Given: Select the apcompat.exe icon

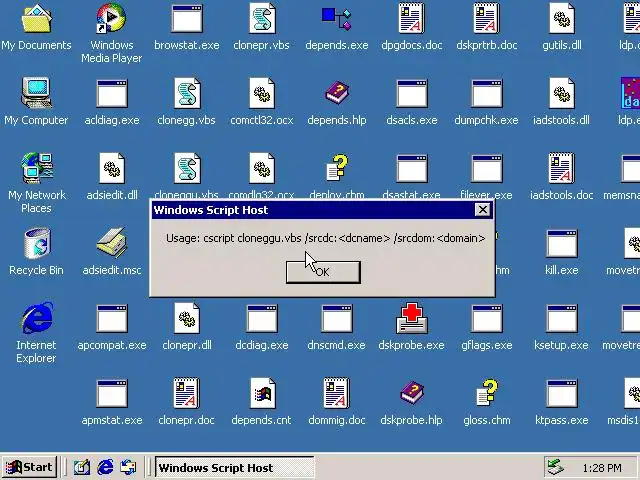Looking at the screenshot, I should click(111, 319).
